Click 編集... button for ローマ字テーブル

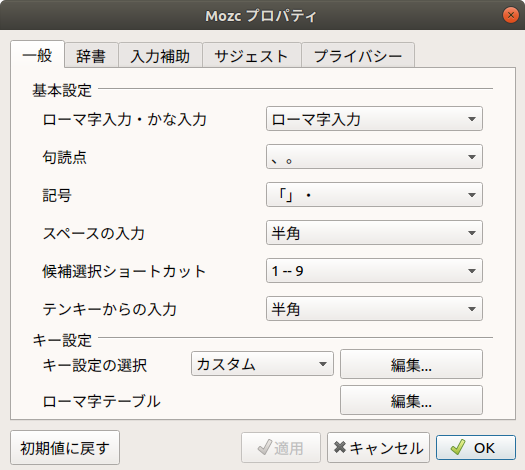point(411,400)
